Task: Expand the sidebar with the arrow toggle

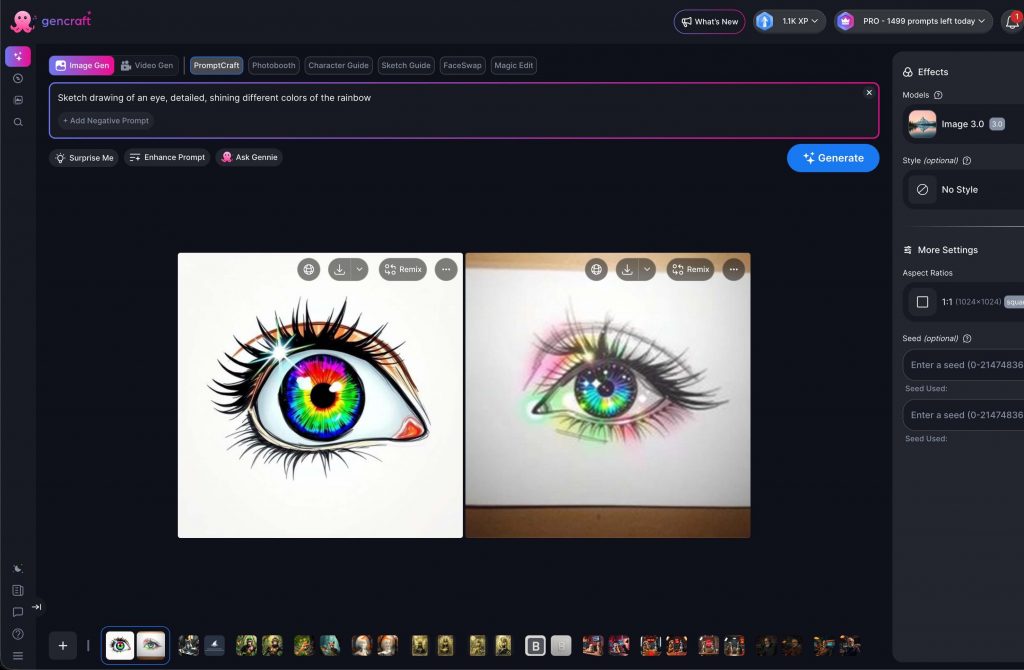Action: pyautogui.click(x=37, y=606)
